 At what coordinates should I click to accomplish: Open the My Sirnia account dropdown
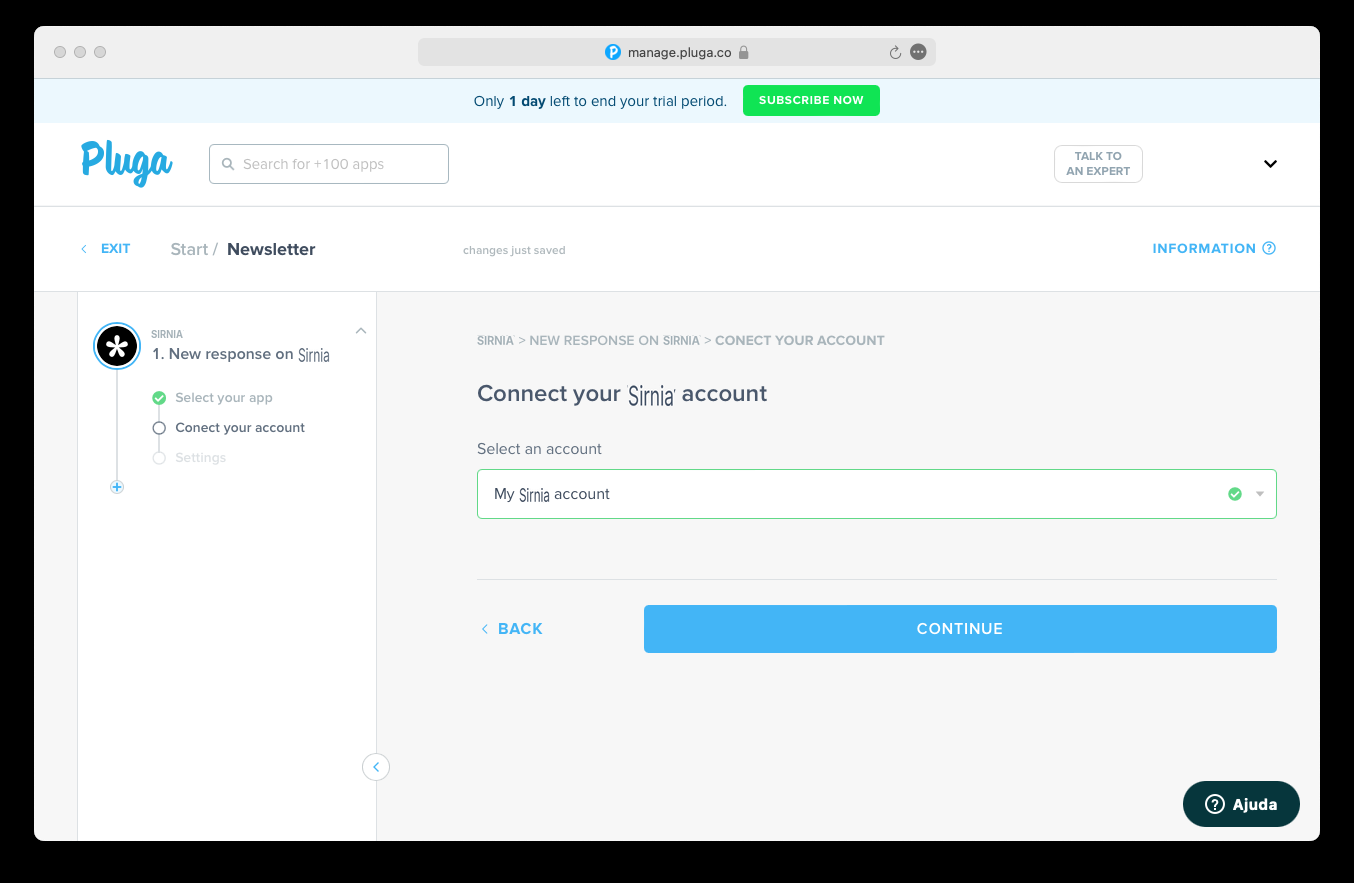click(x=877, y=494)
